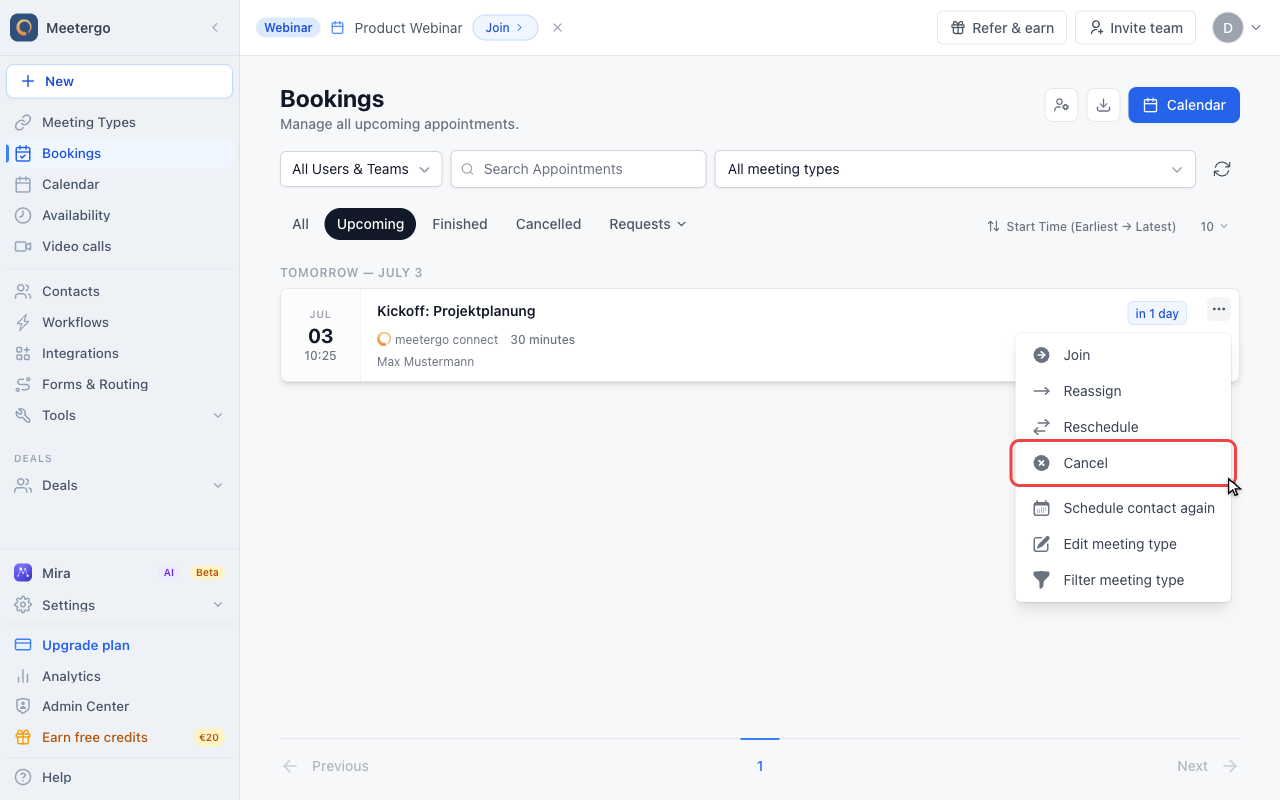This screenshot has height=800, width=1280.
Task: Collapse the sidebar with the chevron icon
Action: click(214, 28)
